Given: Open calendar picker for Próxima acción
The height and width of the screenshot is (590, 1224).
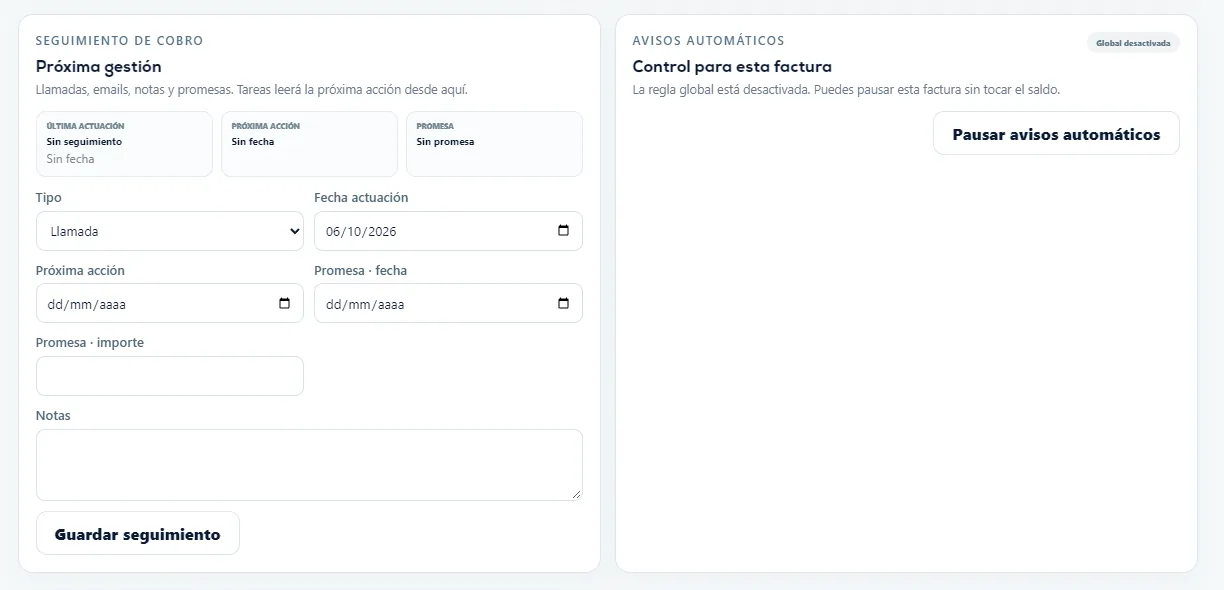Looking at the screenshot, I should pos(284,303).
